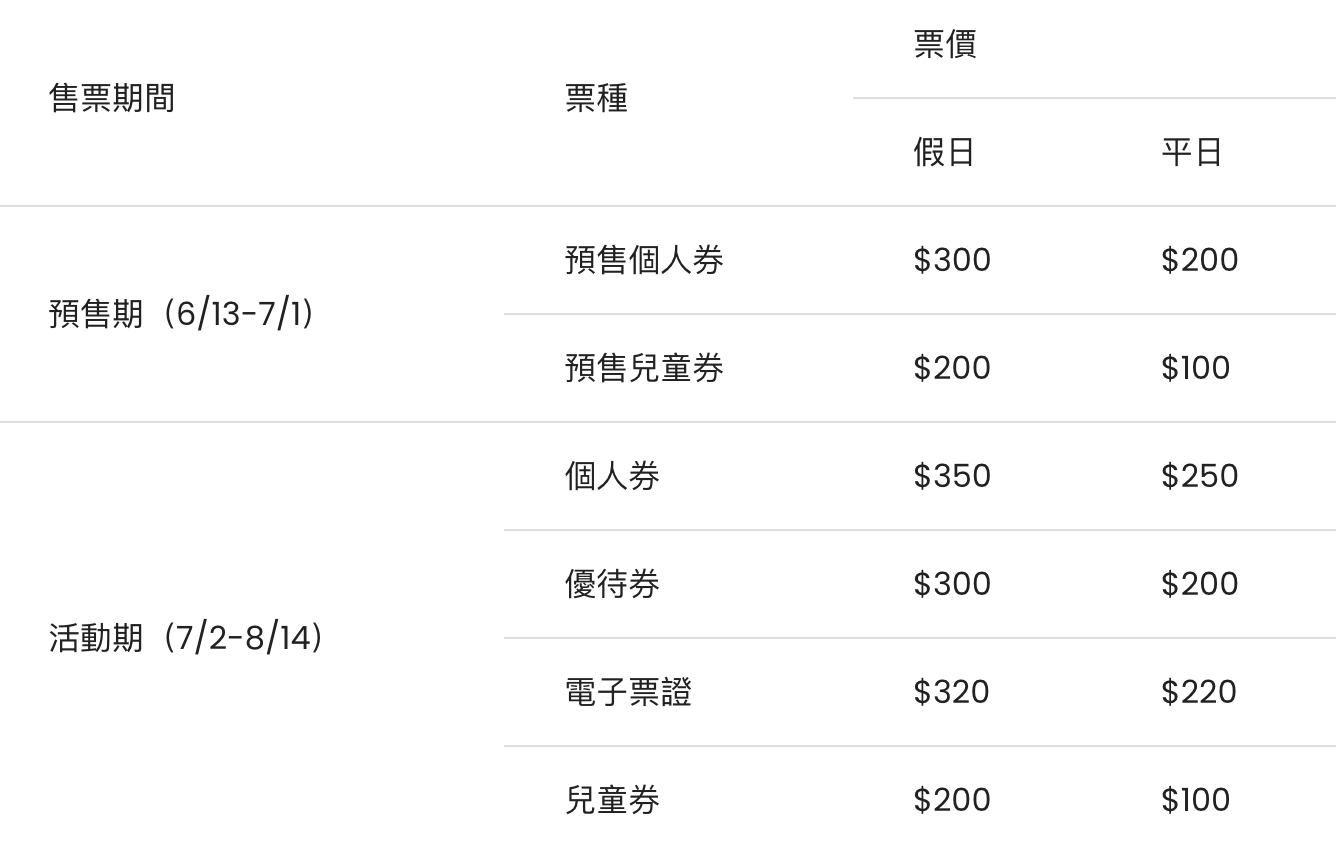
Task: Select the 假日 sub-header
Action: [x=943, y=152]
